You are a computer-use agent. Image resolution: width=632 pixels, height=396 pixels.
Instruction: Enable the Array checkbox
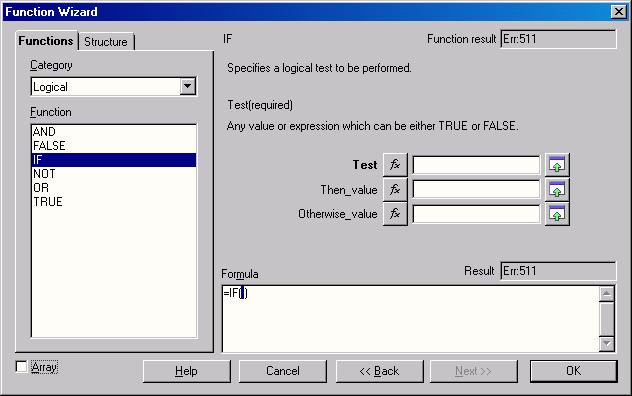21,367
